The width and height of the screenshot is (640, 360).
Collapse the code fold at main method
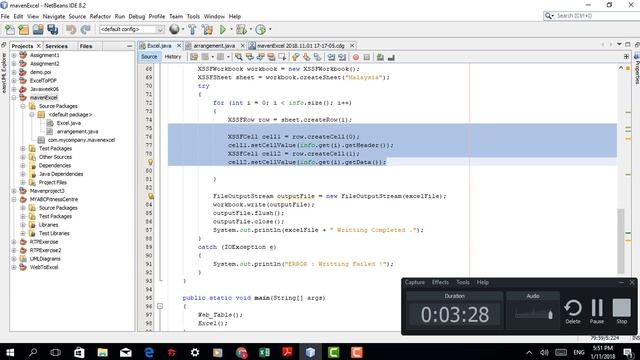point(160,306)
